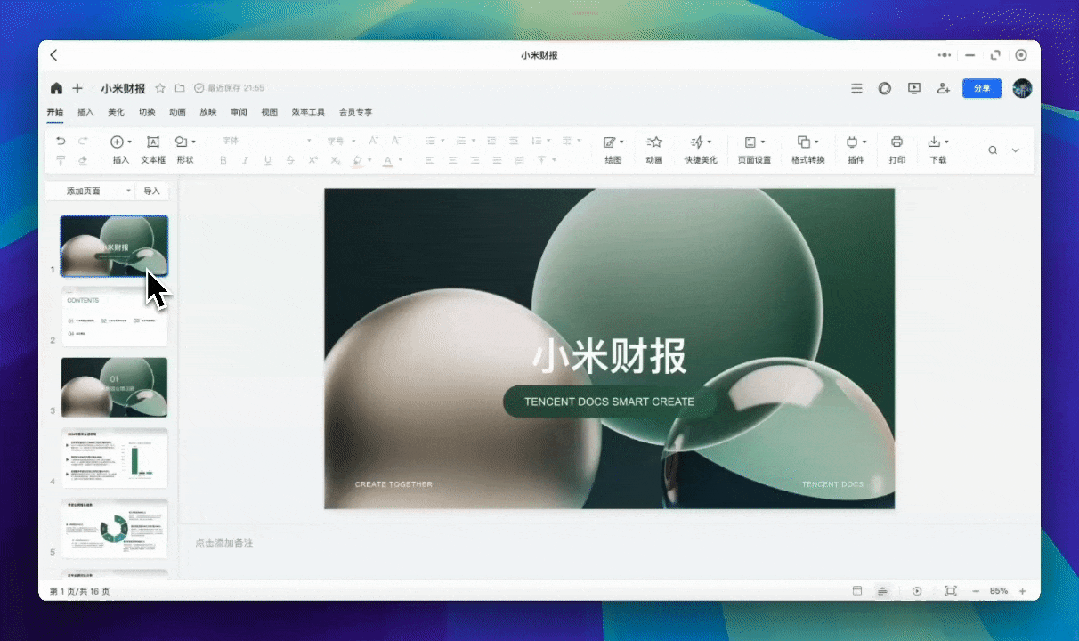Apply strikethrough formatting
Screen dimensions: 1079x641
[x=290, y=160]
